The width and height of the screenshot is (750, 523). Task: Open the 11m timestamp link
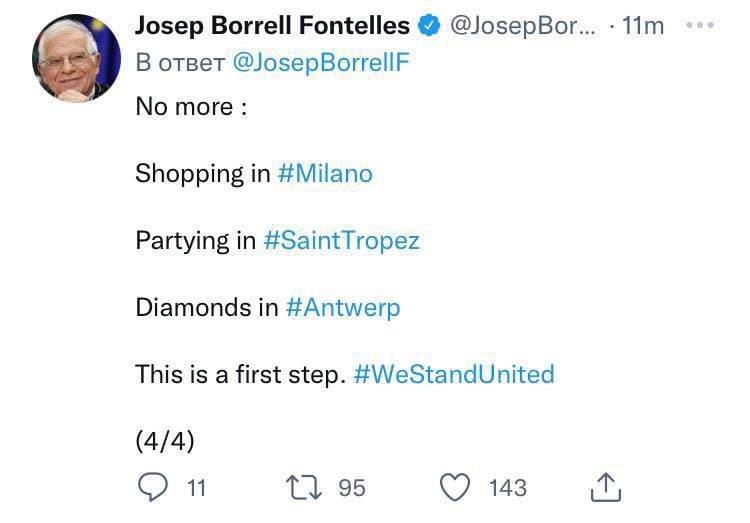(642, 26)
